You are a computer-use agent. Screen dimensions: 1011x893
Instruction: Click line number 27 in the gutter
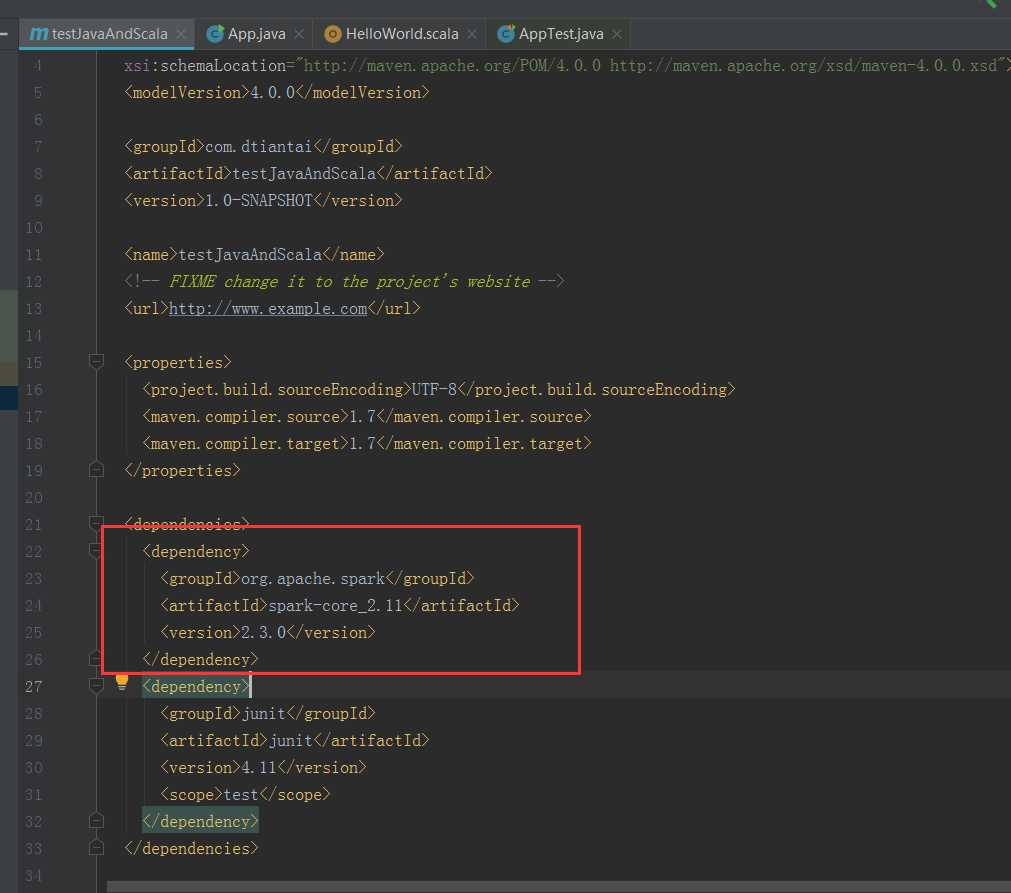pyautogui.click(x=33, y=686)
